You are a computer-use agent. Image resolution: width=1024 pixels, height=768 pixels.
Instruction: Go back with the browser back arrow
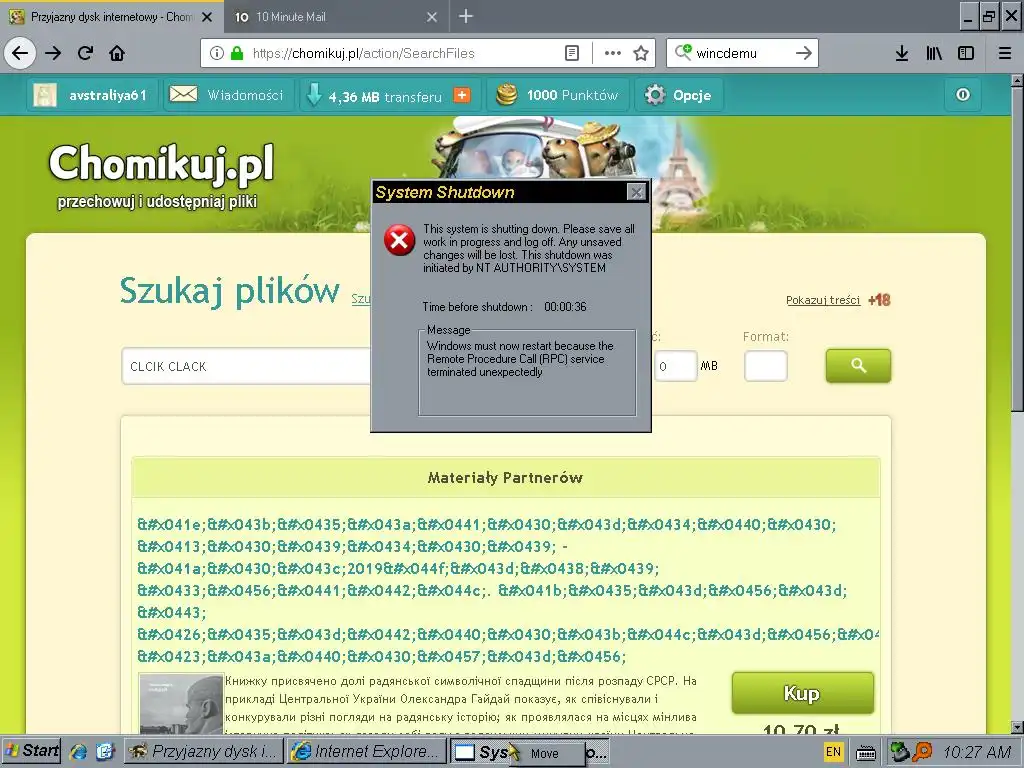[20, 53]
